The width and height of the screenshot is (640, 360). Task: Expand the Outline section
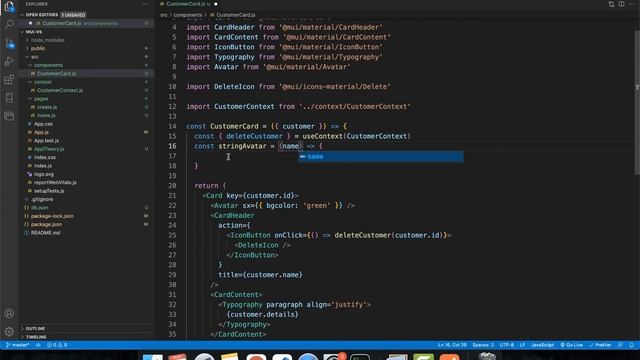(35, 328)
